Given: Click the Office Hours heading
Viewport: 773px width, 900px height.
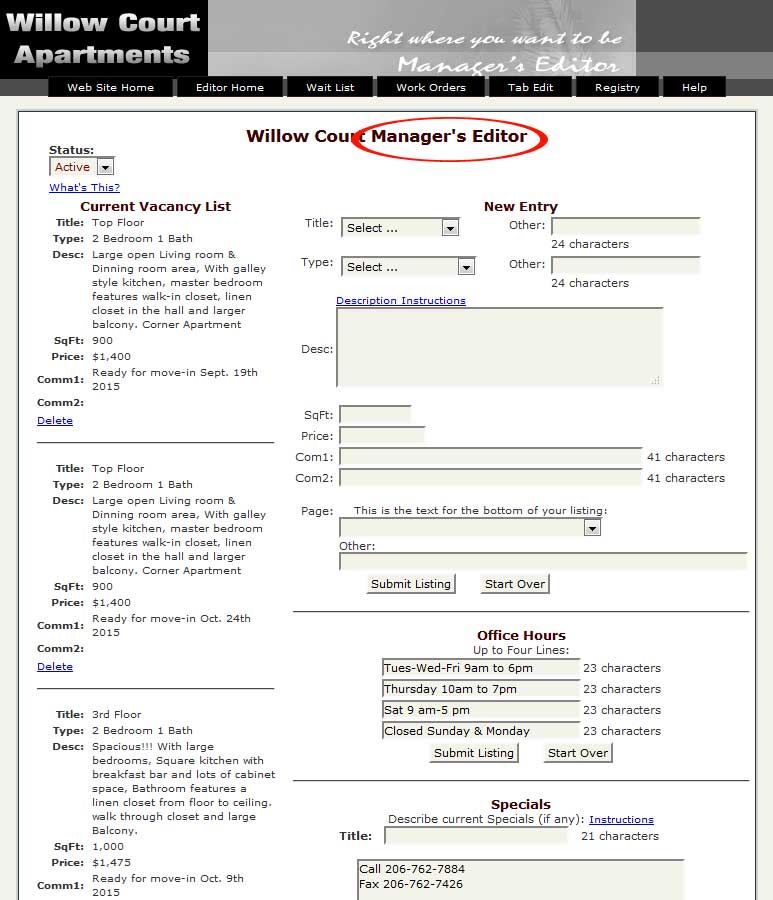Looking at the screenshot, I should pos(521,635).
